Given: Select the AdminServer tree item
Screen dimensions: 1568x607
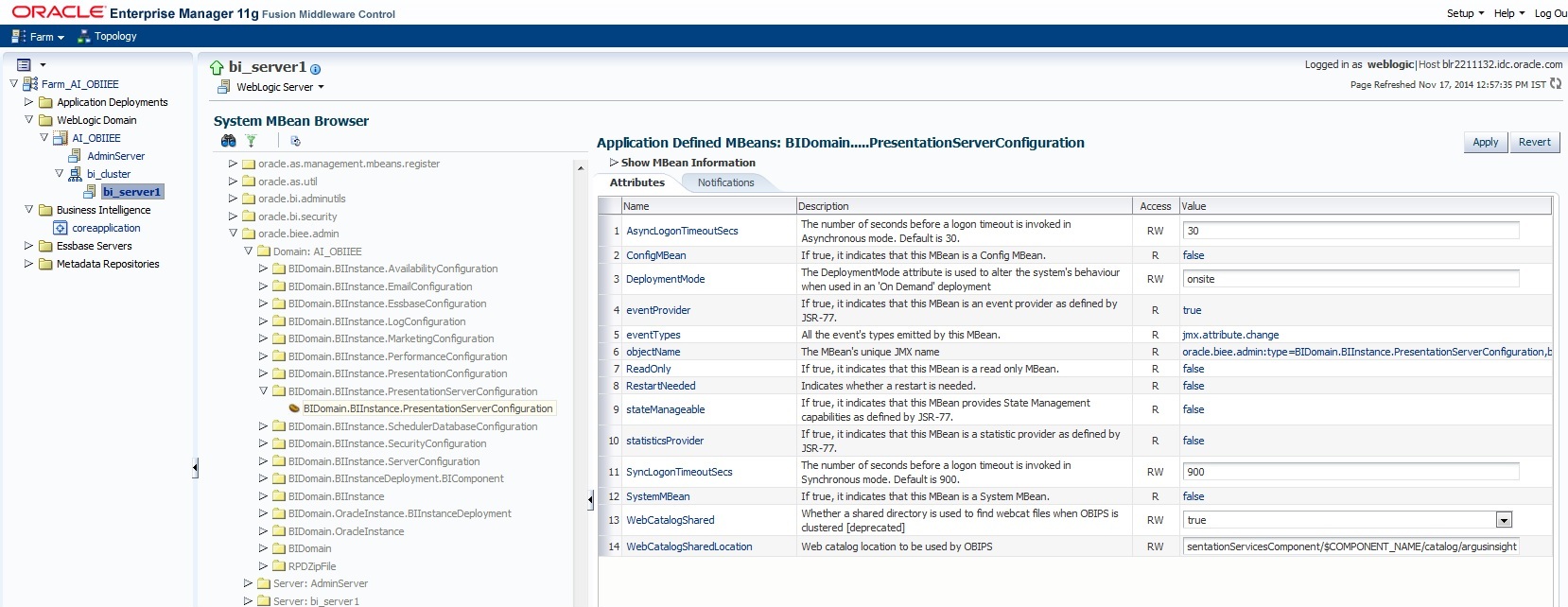Looking at the screenshot, I should [x=116, y=156].
